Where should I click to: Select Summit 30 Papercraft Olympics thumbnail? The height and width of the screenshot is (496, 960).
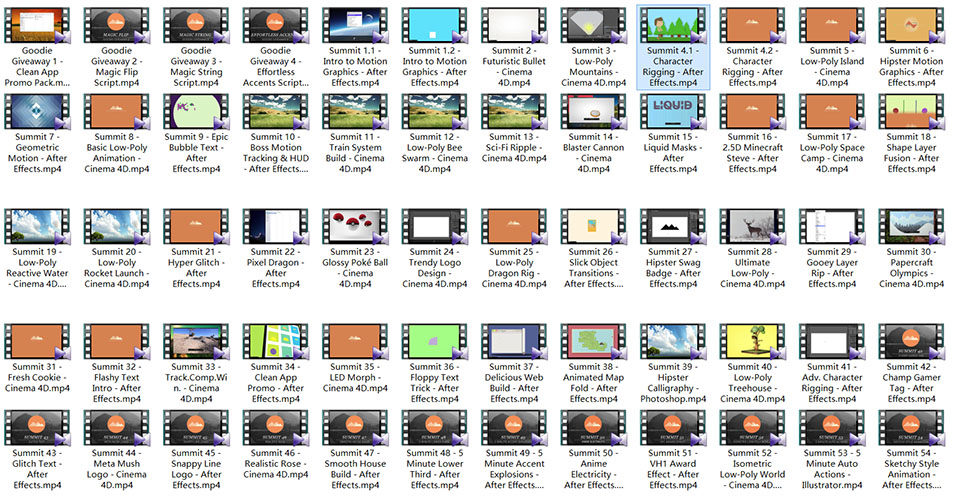click(x=911, y=227)
